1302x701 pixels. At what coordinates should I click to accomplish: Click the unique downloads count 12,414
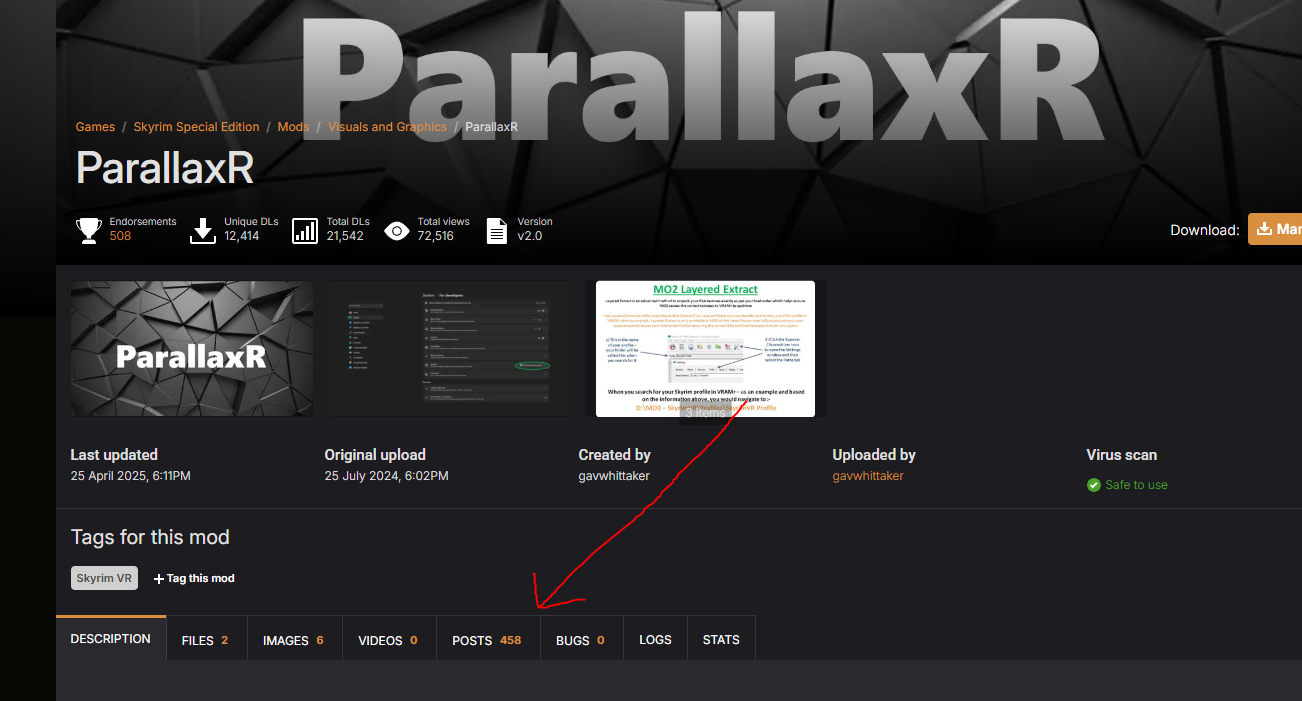(x=242, y=236)
